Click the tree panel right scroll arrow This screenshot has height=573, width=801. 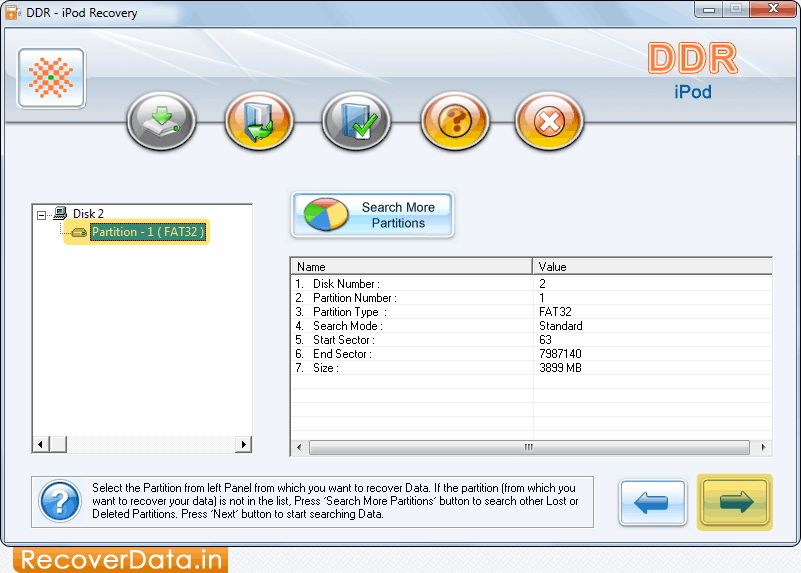(244, 444)
